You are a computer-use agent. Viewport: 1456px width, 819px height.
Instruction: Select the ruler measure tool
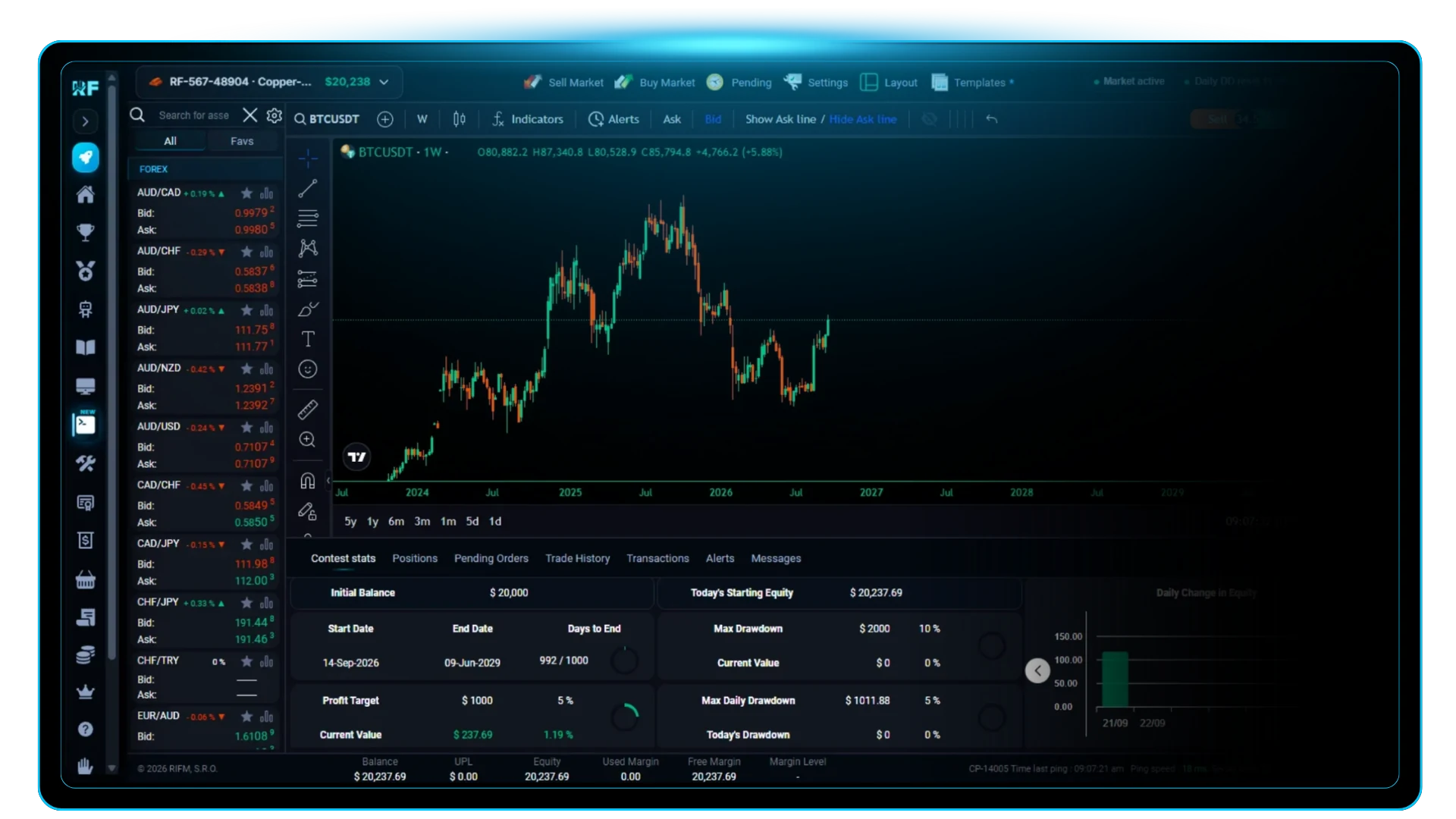tap(308, 409)
